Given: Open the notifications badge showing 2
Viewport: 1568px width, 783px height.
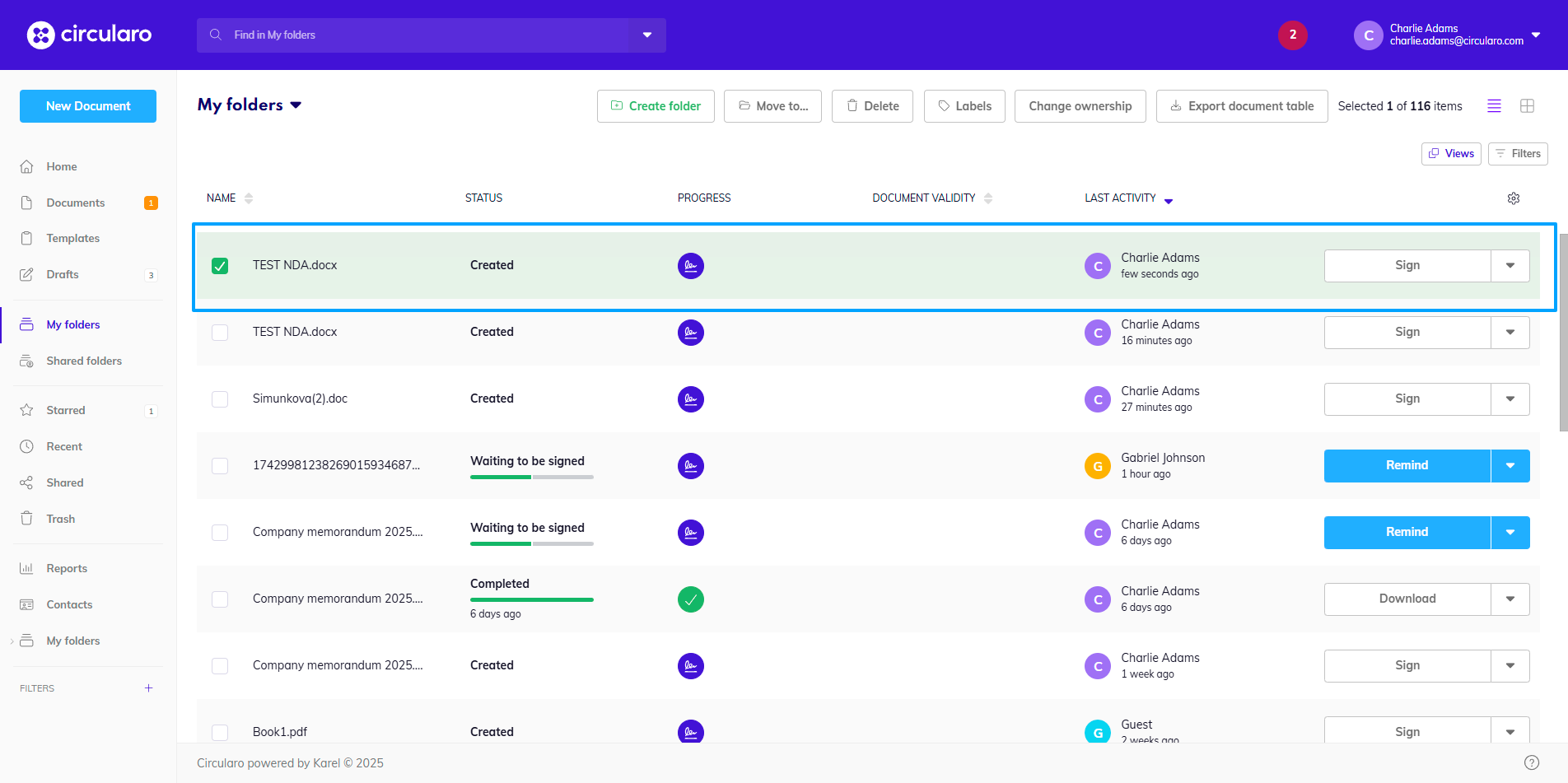Looking at the screenshot, I should (1292, 35).
